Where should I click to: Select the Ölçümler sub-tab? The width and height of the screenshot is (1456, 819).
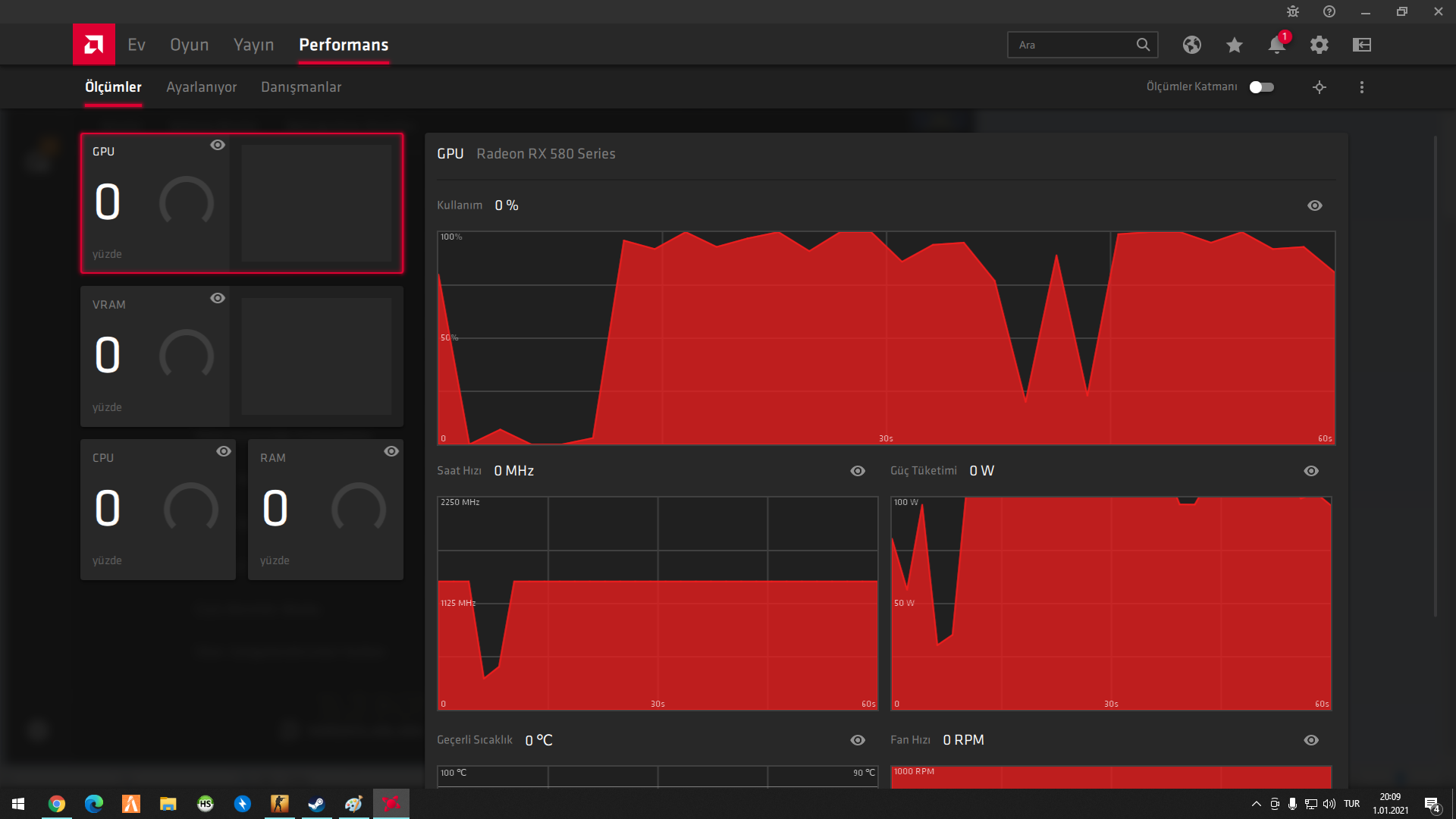pyautogui.click(x=113, y=87)
